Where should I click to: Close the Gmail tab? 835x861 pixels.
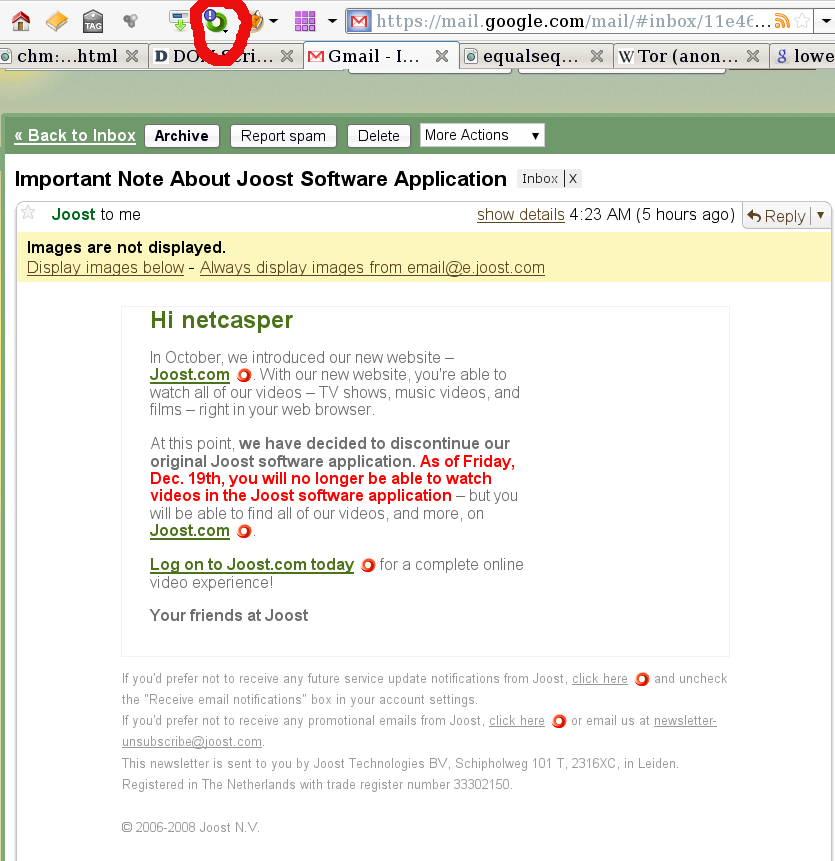coord(442,56)
